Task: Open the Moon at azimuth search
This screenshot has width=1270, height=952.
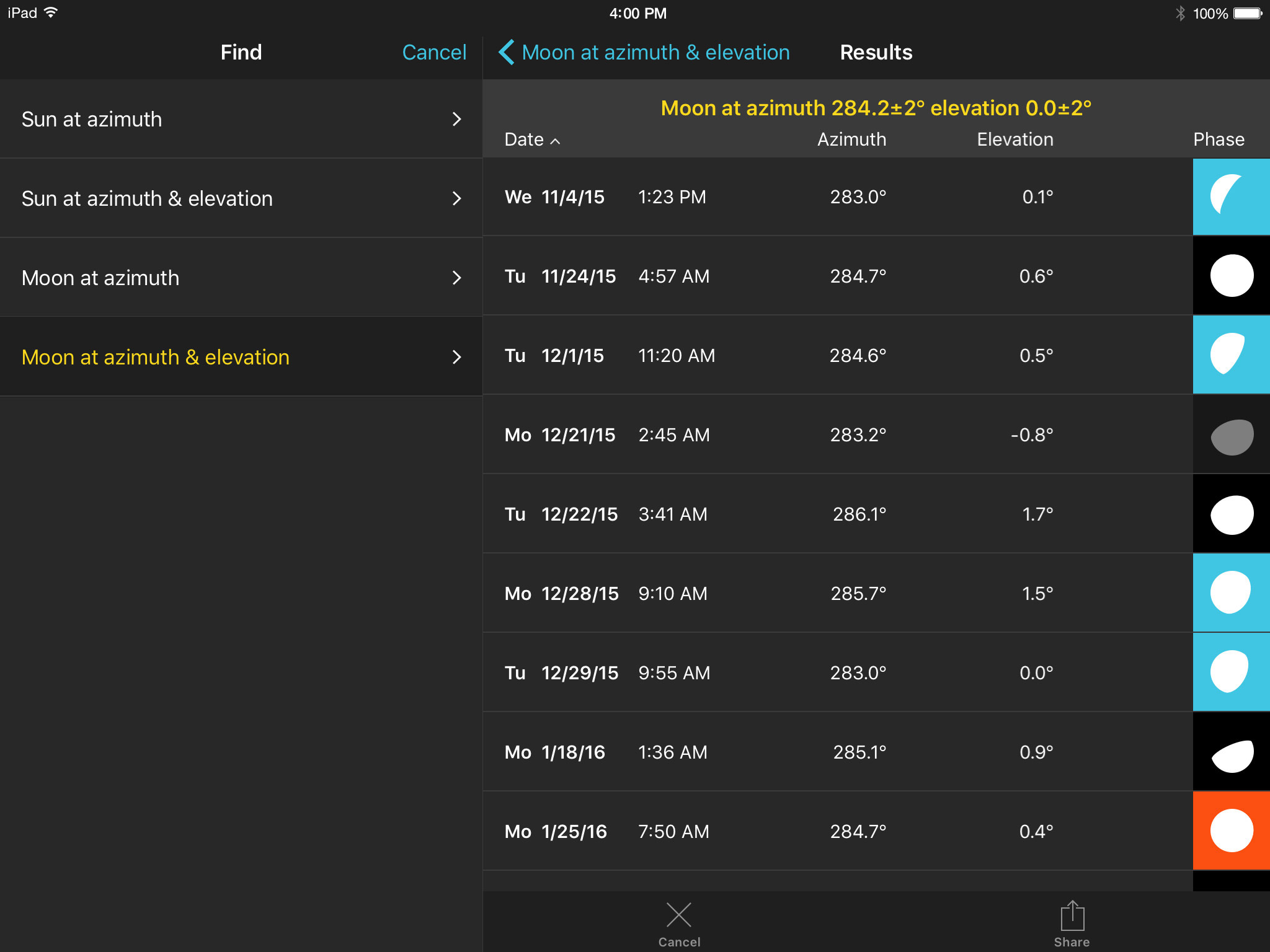Action: point(241,278)
